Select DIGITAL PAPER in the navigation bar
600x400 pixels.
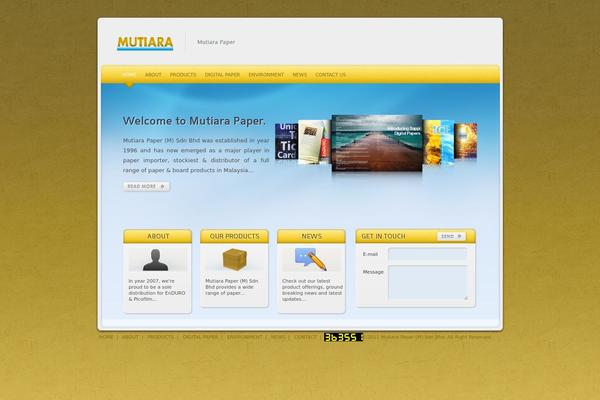(222, 75)
